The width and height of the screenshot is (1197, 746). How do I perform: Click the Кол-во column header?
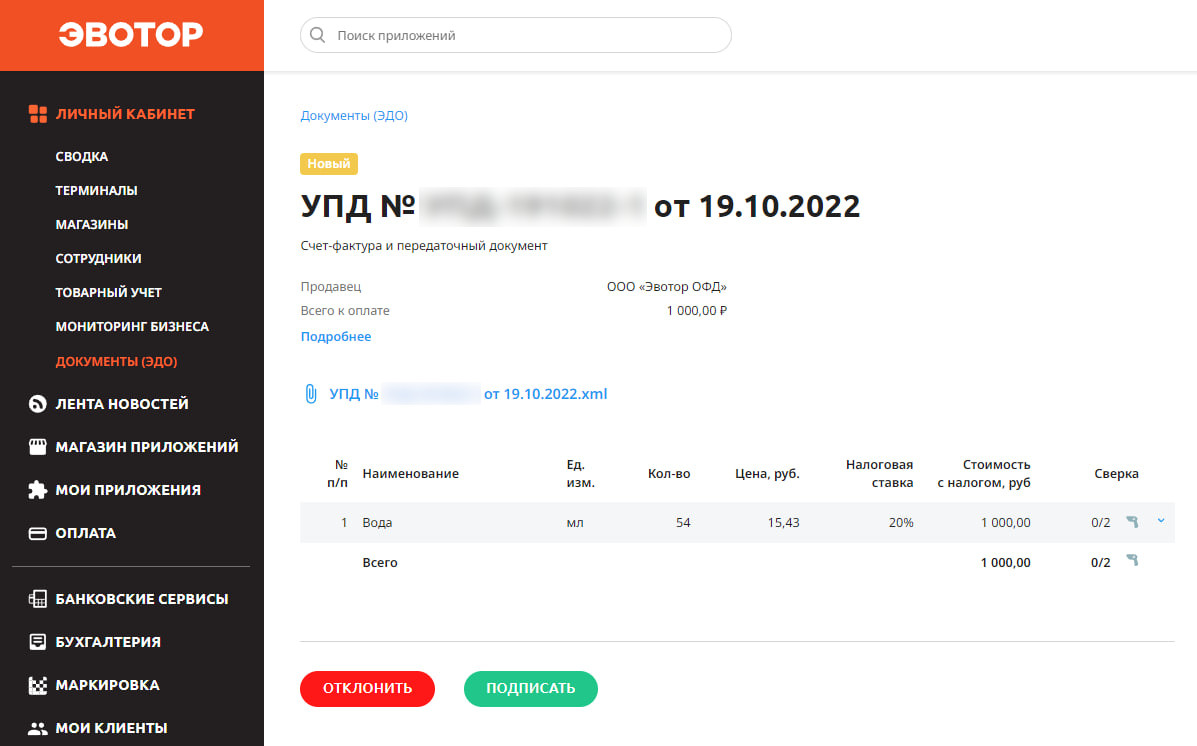669,473
